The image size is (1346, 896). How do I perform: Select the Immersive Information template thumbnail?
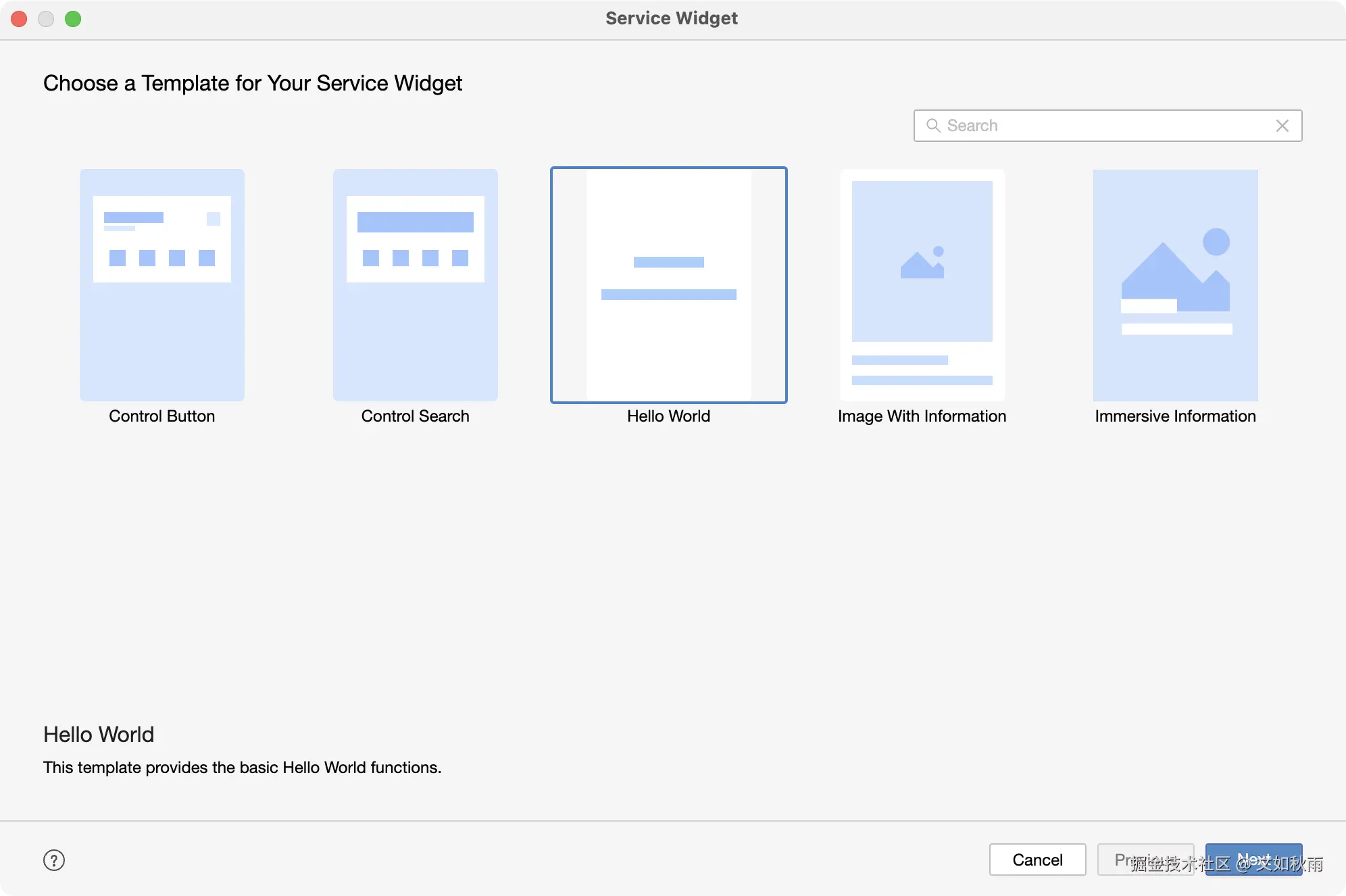pos(1175,284)
